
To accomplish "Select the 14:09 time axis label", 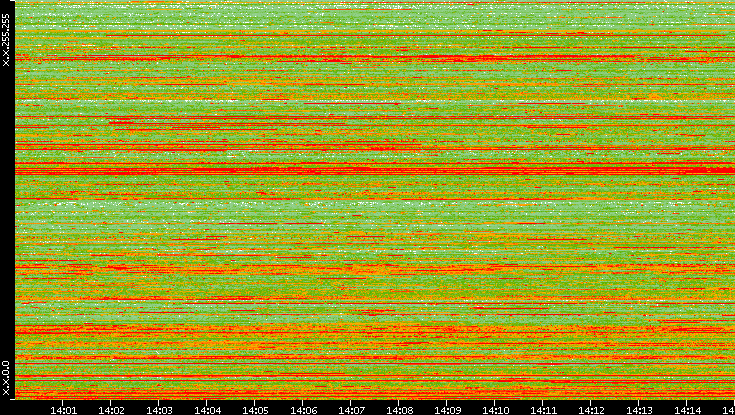I will click(x=447, y=410).
